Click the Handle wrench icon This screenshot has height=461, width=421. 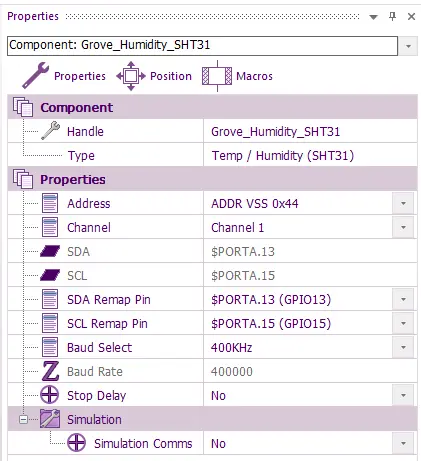coord(50,131)
